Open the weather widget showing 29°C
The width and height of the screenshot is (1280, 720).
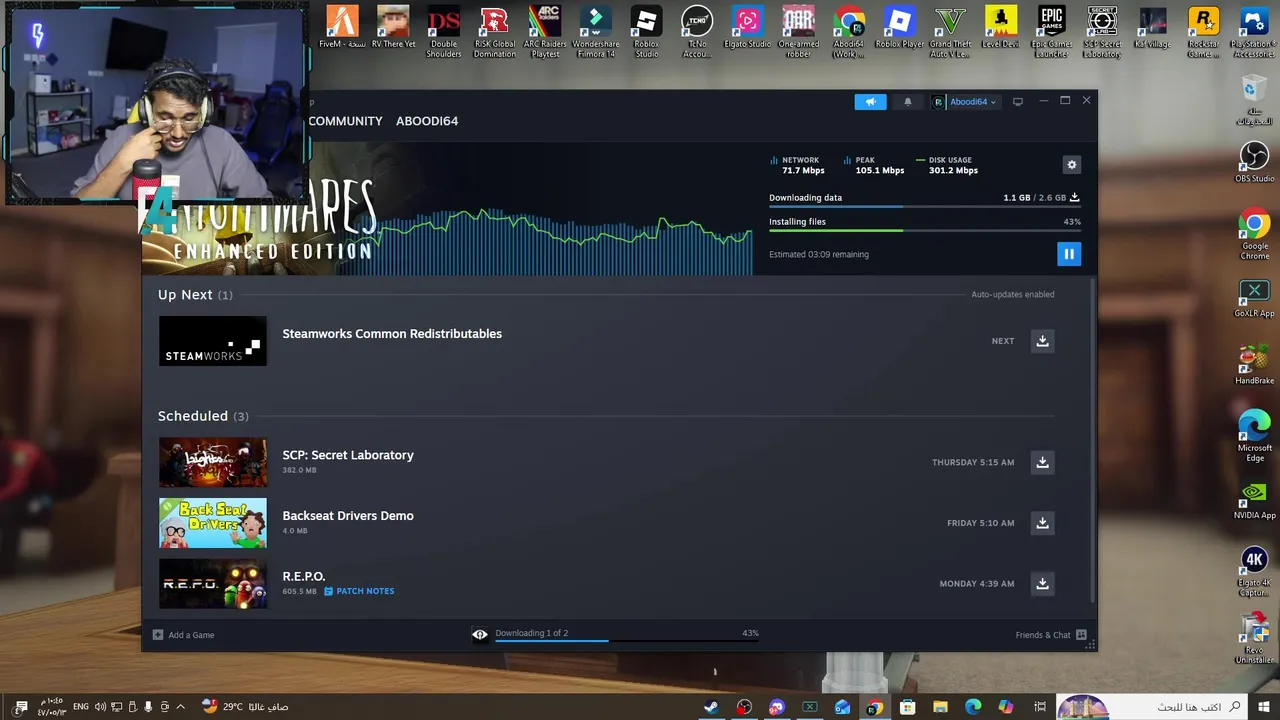[x=245, y=707]
